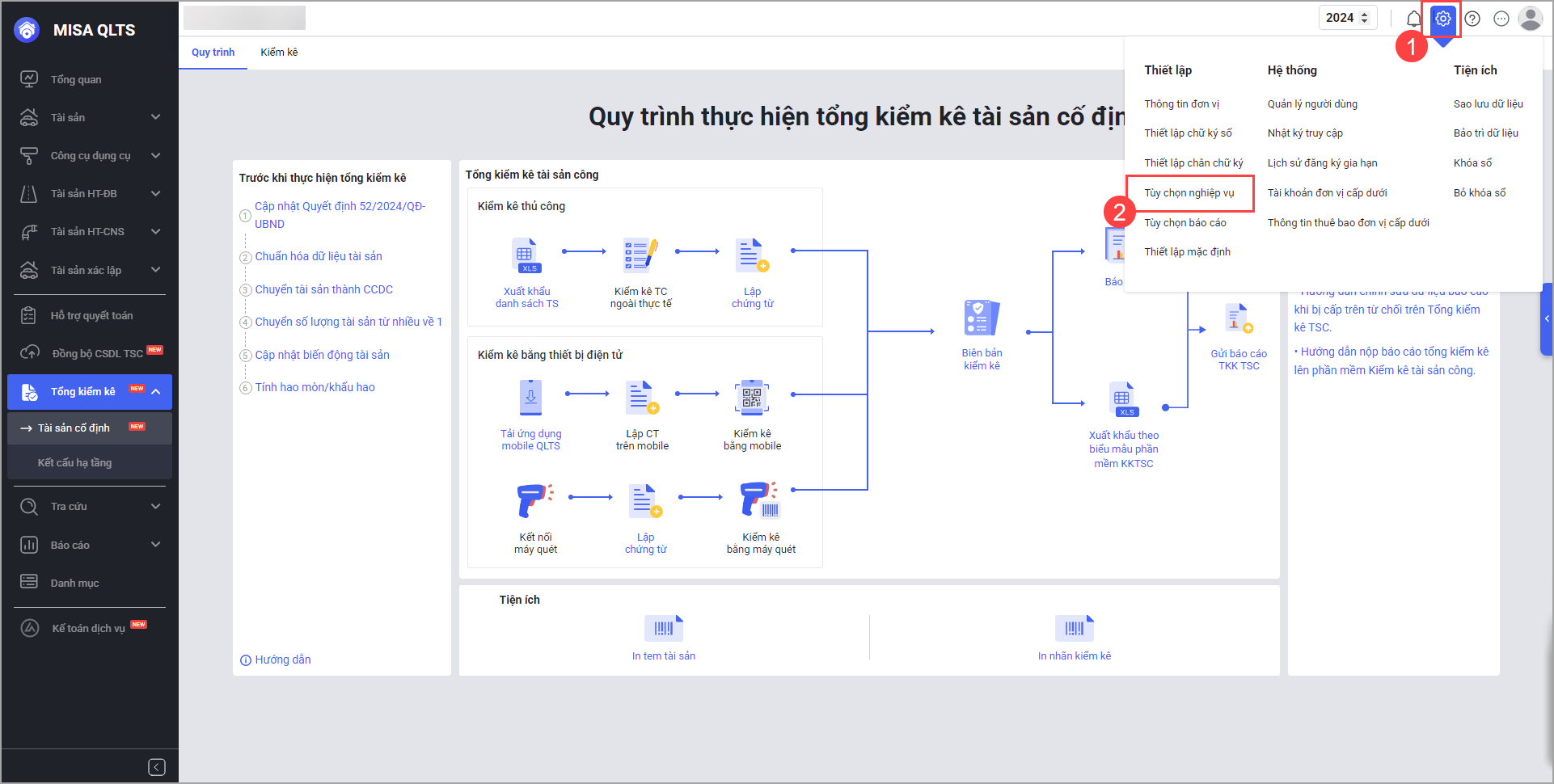Open the Hướng dẫn help link

276,660
